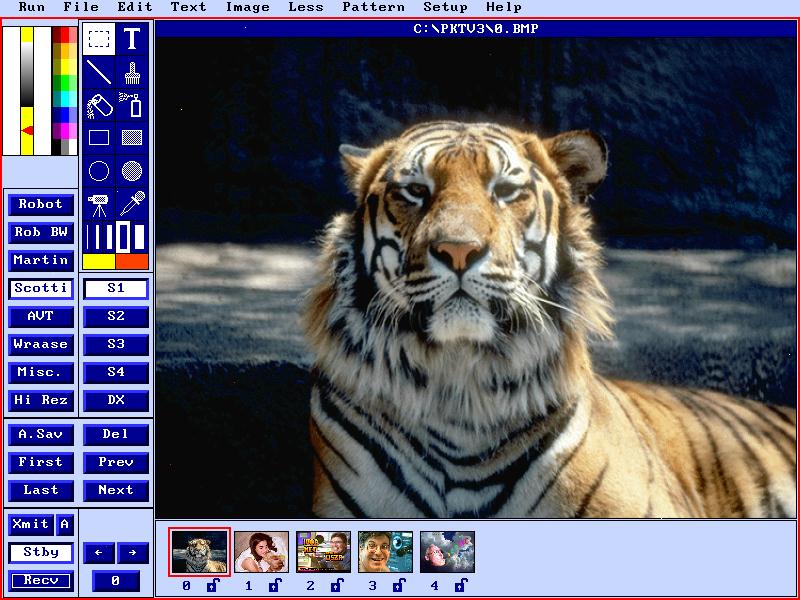Screen dimensions: 800x600
Task: Go to the Last image
Action: click(41, 491)
